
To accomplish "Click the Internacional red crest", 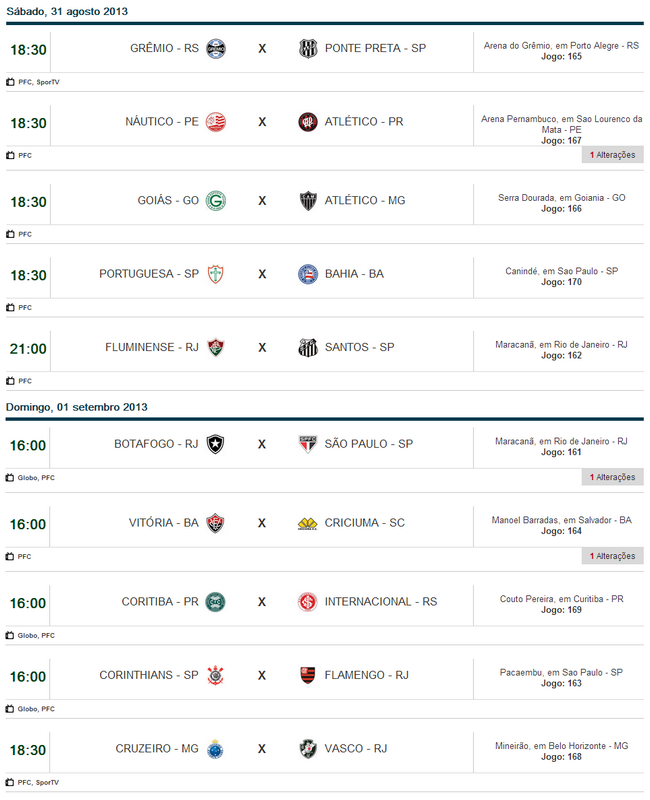I will (308, 602).
